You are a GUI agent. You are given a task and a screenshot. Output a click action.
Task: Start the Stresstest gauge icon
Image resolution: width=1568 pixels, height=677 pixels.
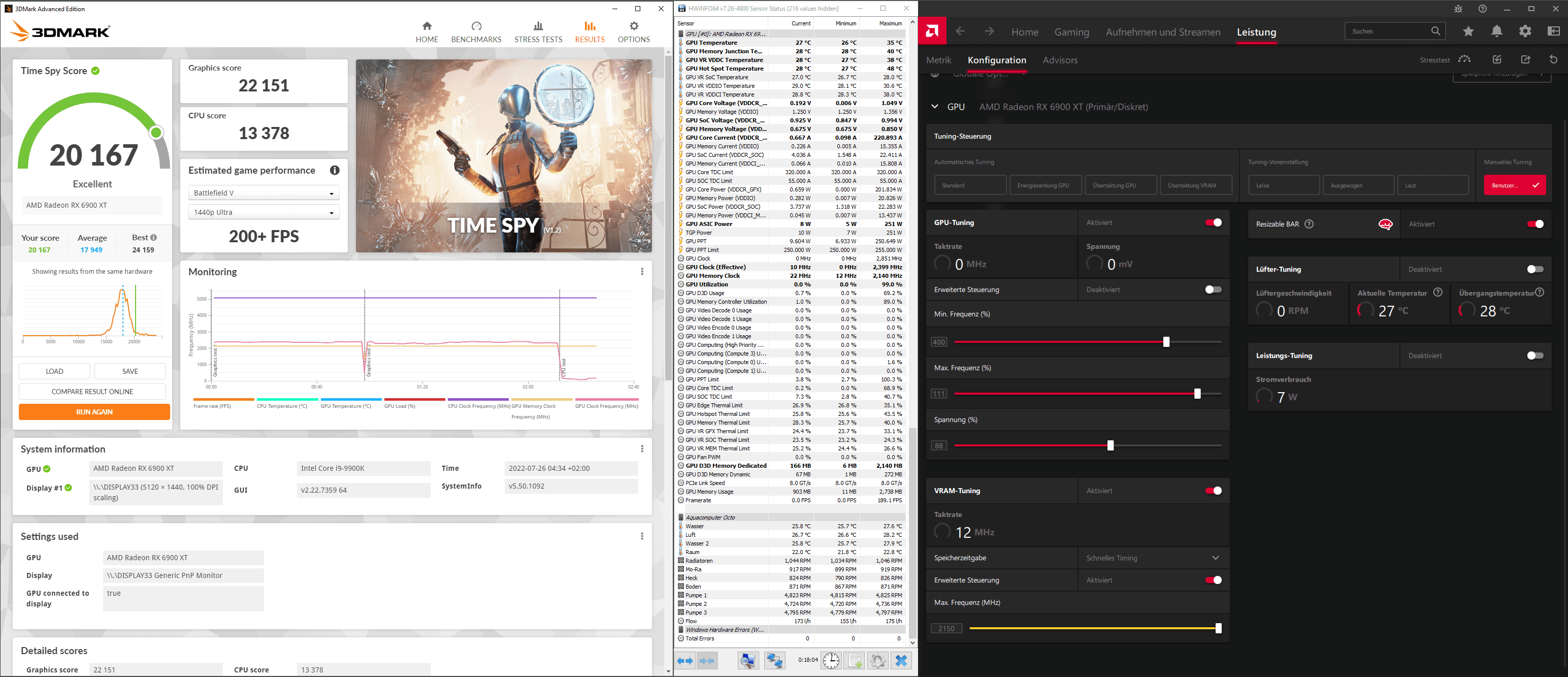[x=1464, y=59]
